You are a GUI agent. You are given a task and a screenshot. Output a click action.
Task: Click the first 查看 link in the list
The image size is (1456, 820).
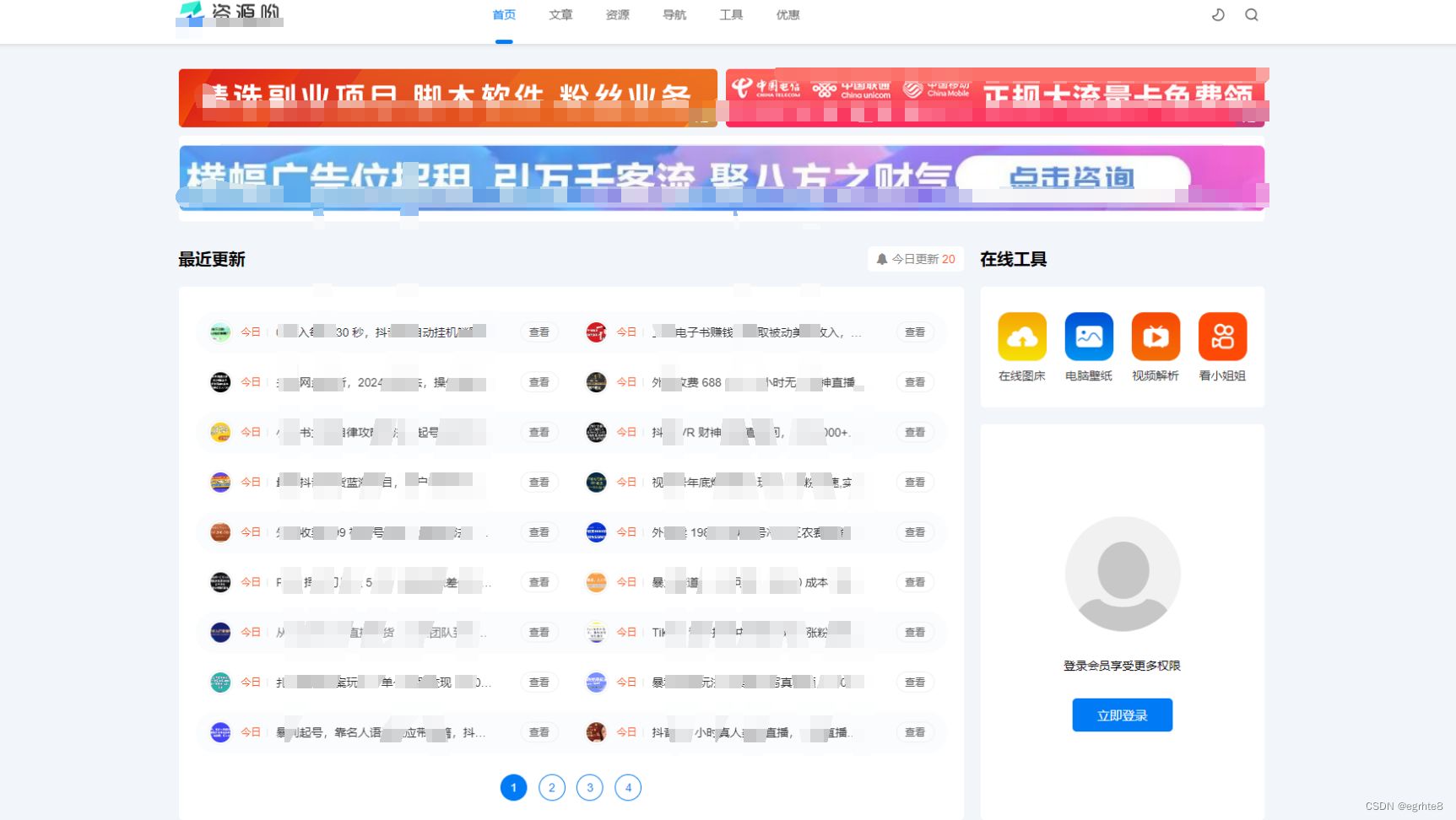click(x=539, y=332)
